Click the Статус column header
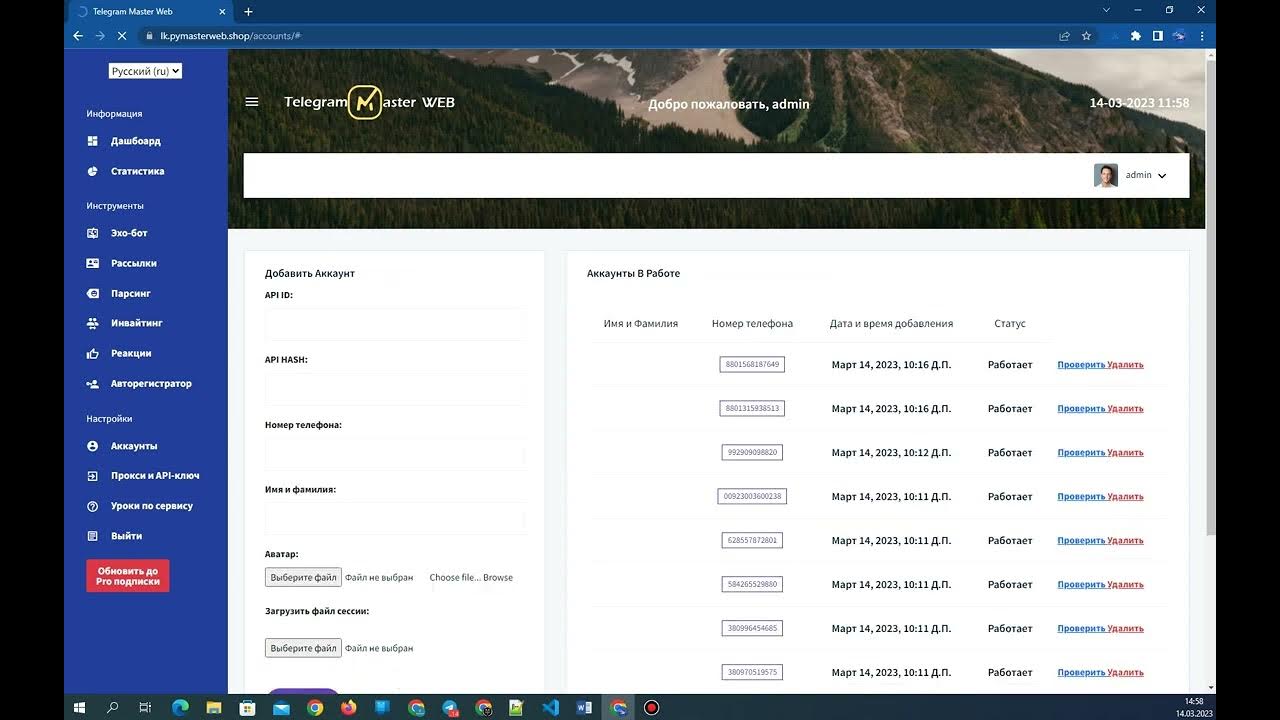This screenshot has height=720, width=1280. [1010, 323]
